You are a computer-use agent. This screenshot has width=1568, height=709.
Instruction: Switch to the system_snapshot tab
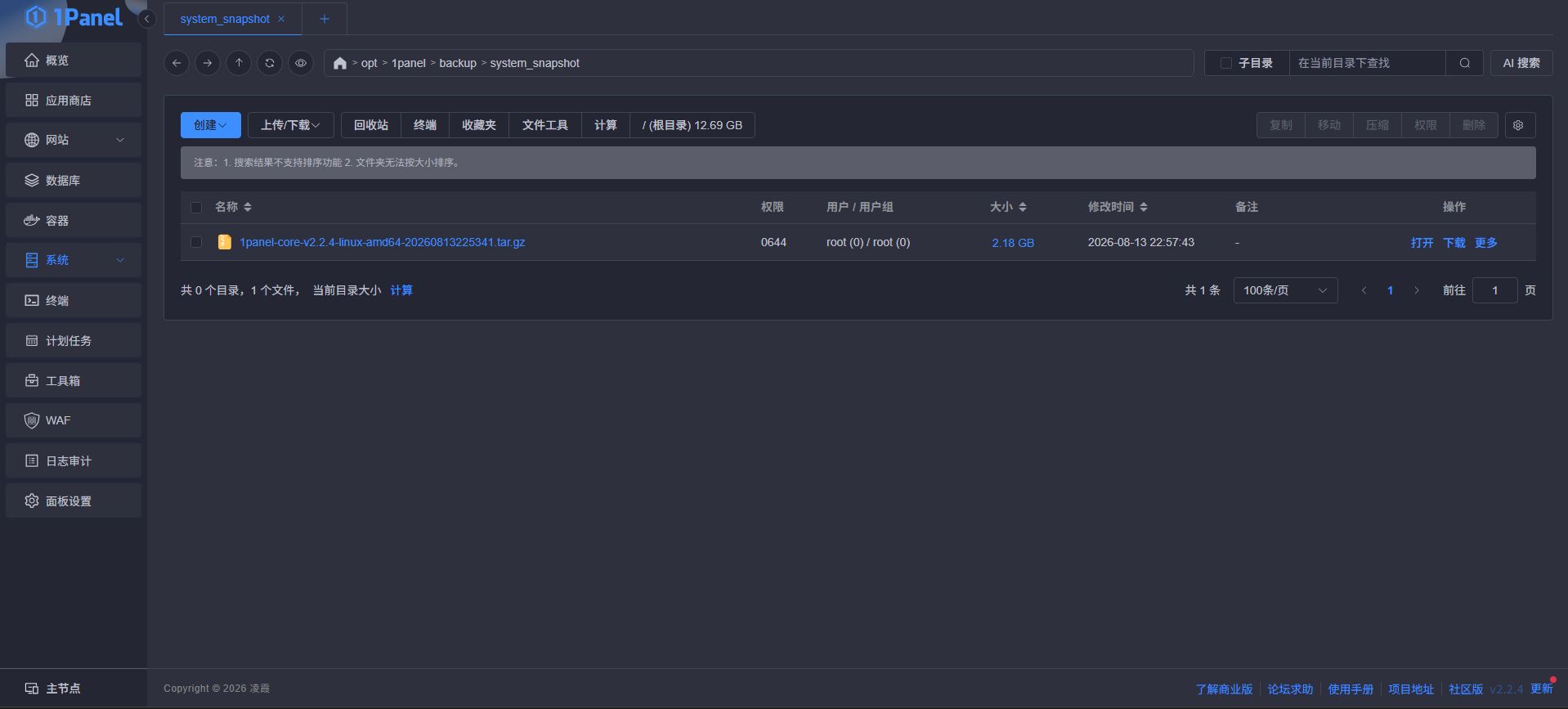225,19
